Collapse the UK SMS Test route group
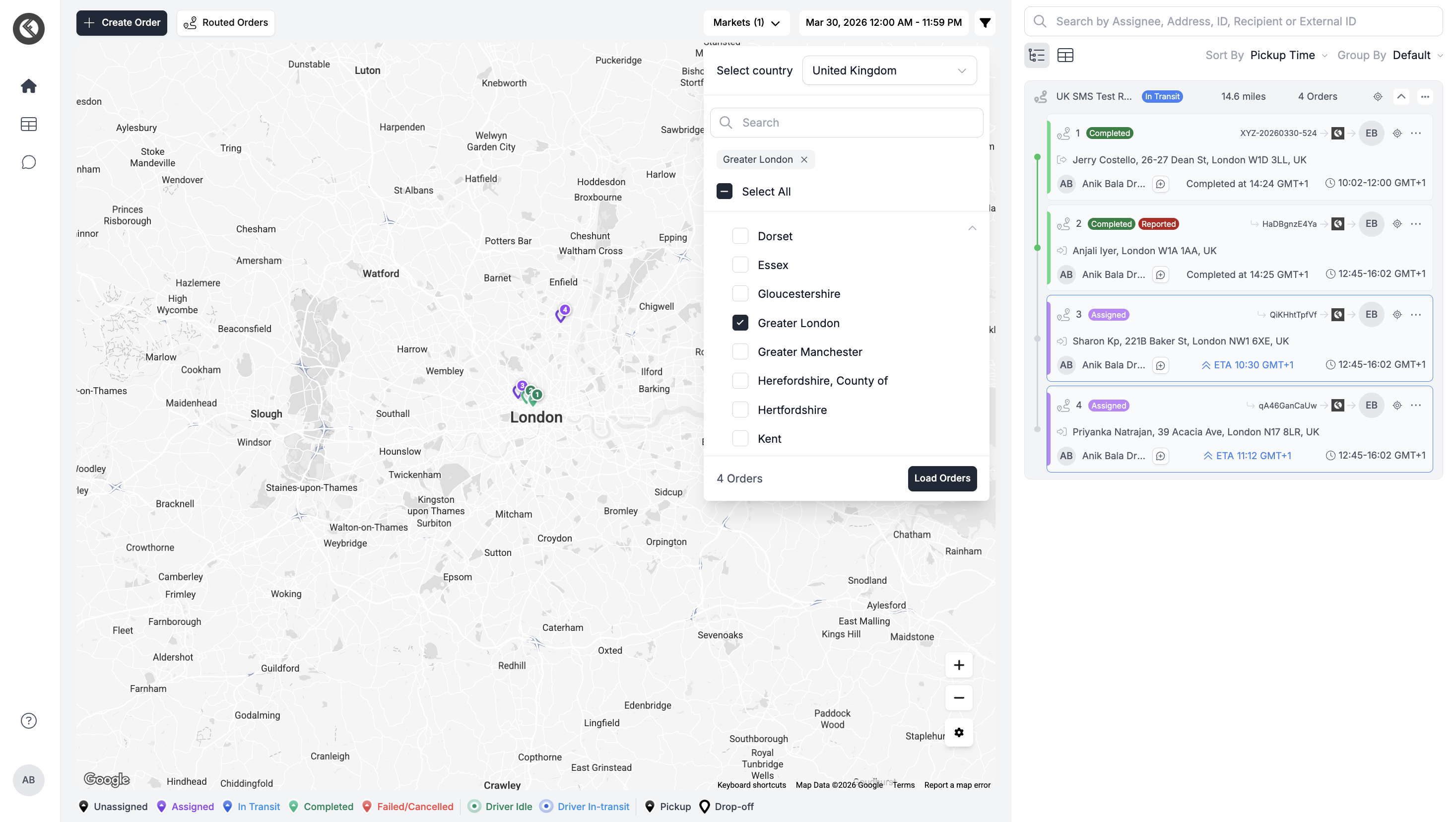The height and width of the screenshot is (822, 1456). point(1401,97)
